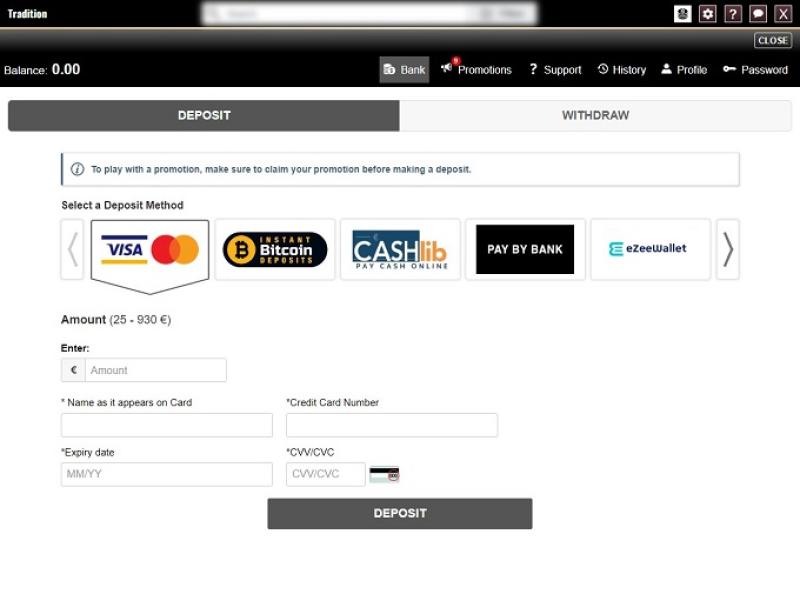Click the Balance 0.00 value

(x=66, y=69)
